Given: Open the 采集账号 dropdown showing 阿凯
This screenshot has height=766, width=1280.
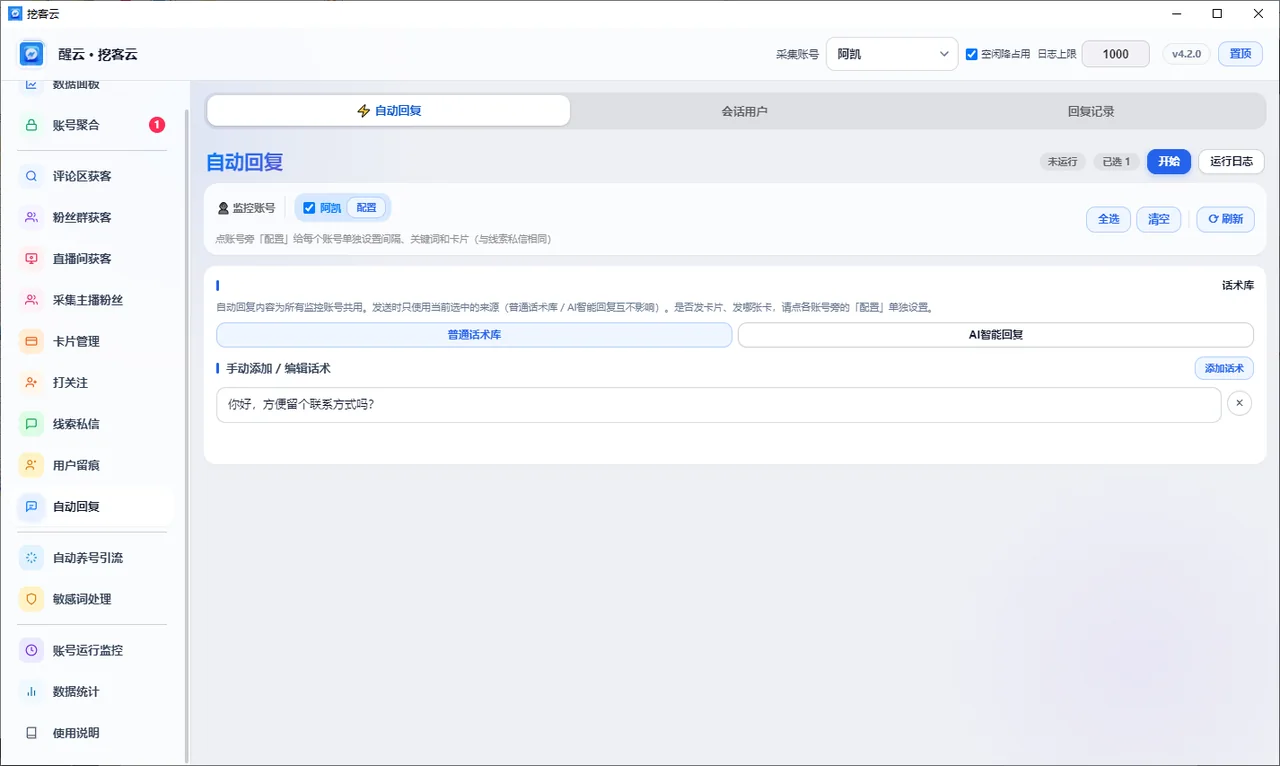Looking at the screenshot, I should point(892,54).
